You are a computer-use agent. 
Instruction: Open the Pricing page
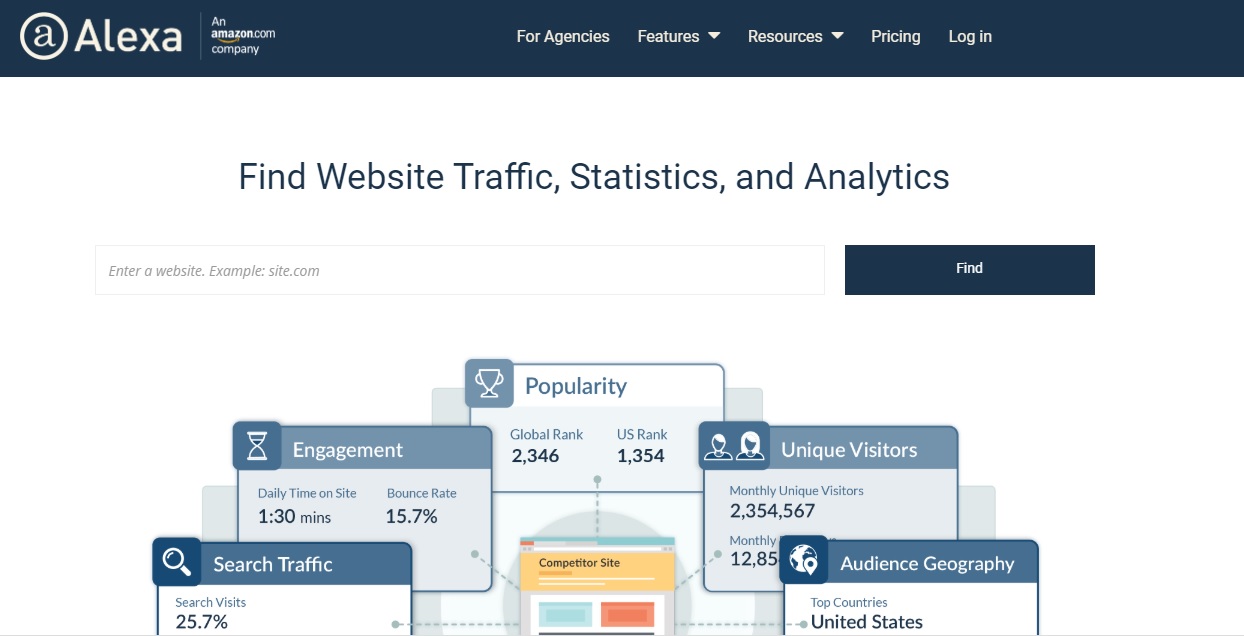[896, 36]
